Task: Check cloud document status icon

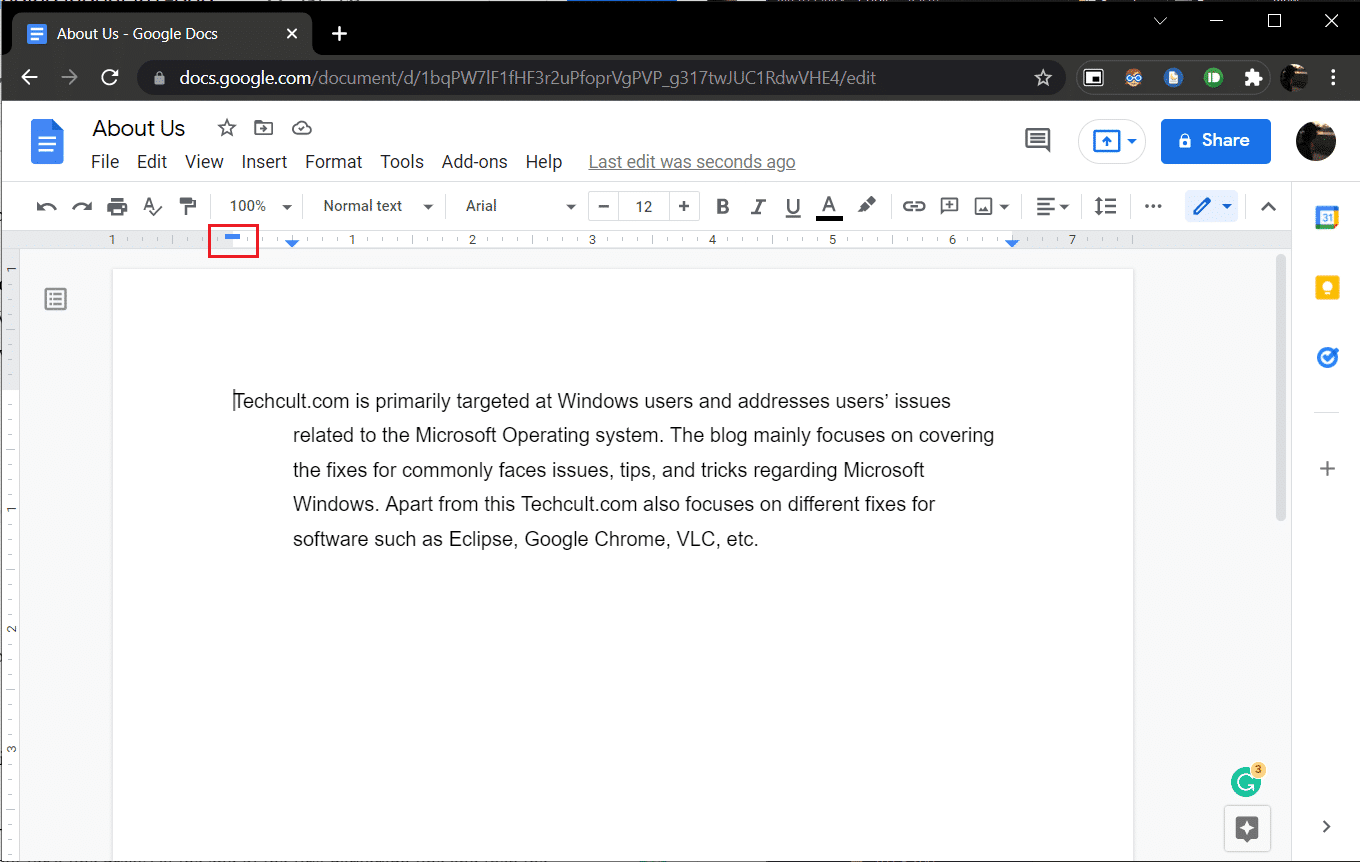Action: tap(302, 128)
